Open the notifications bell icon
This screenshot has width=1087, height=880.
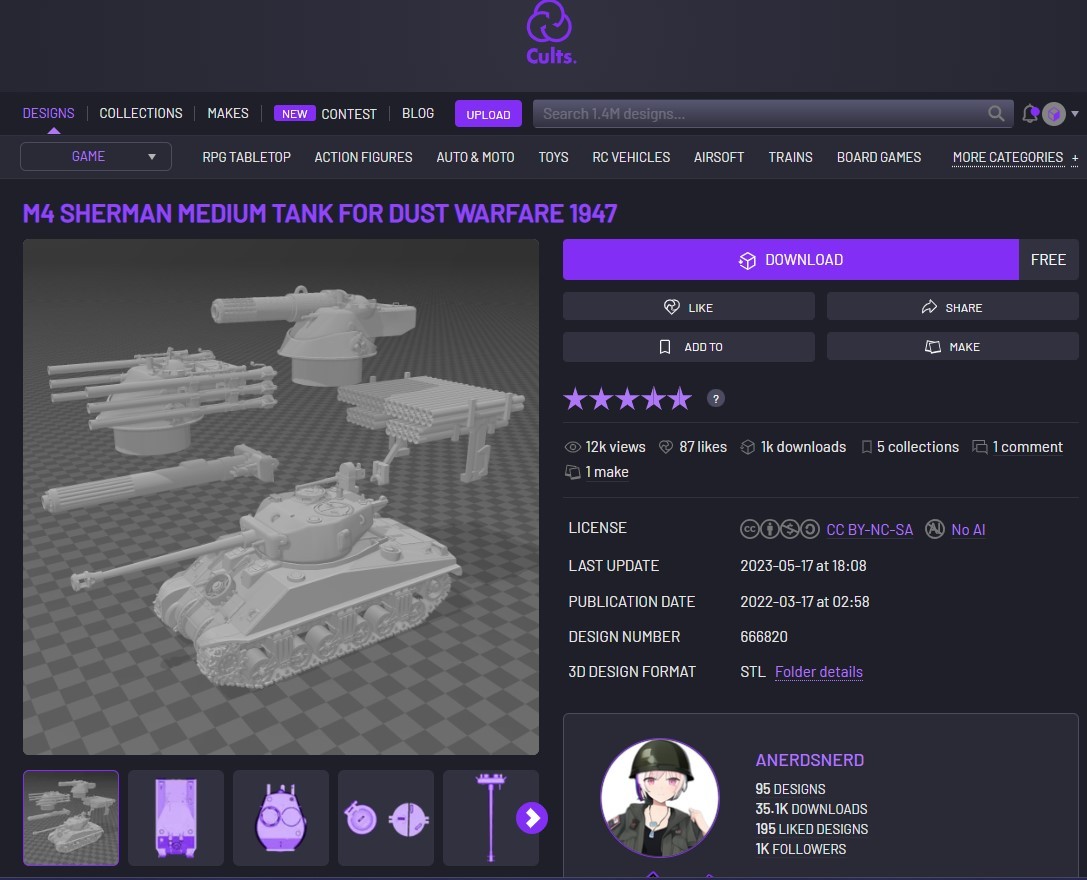(x=1030, y=114)
